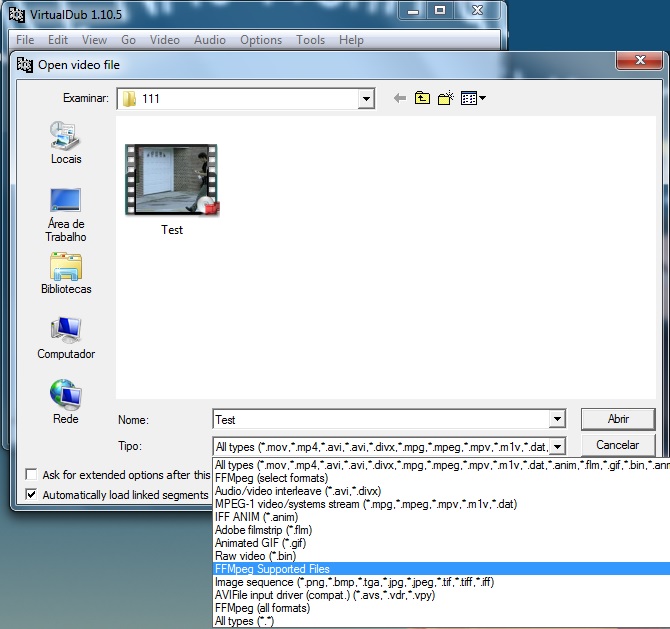
Task: Open Locais recent places shortcut
Action: (x=65, y=143)
